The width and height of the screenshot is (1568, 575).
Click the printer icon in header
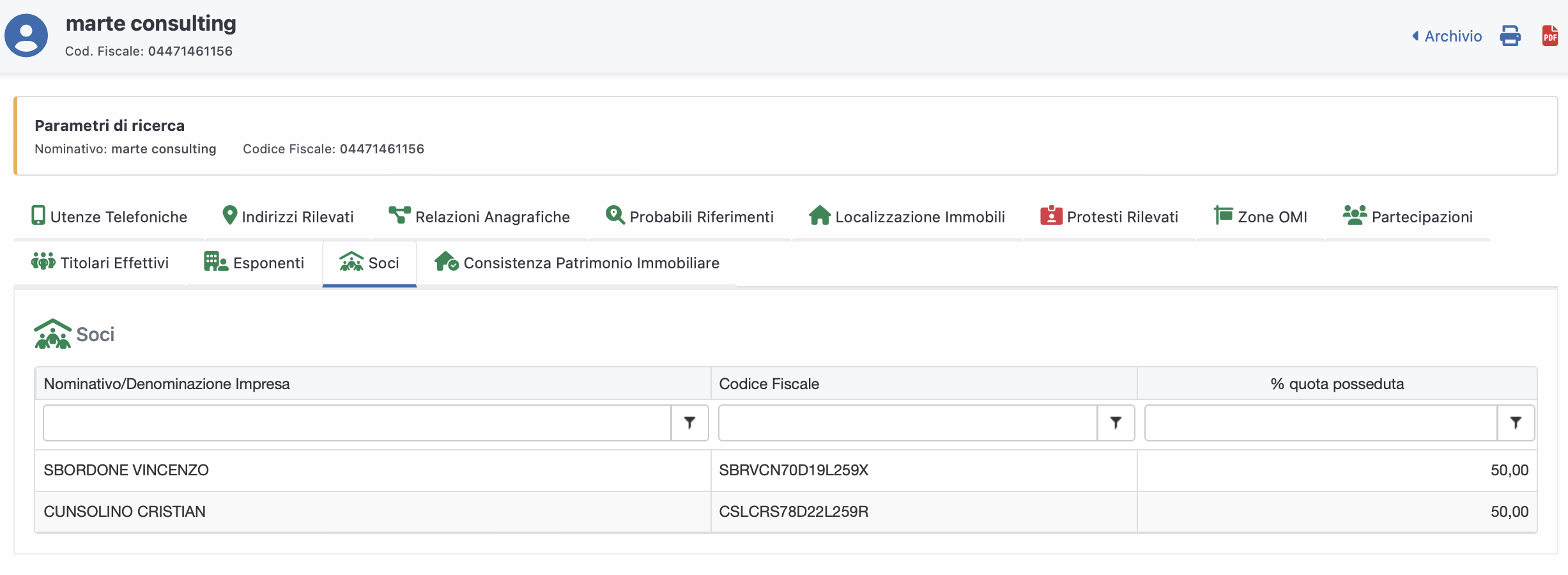pos(1510,36)
